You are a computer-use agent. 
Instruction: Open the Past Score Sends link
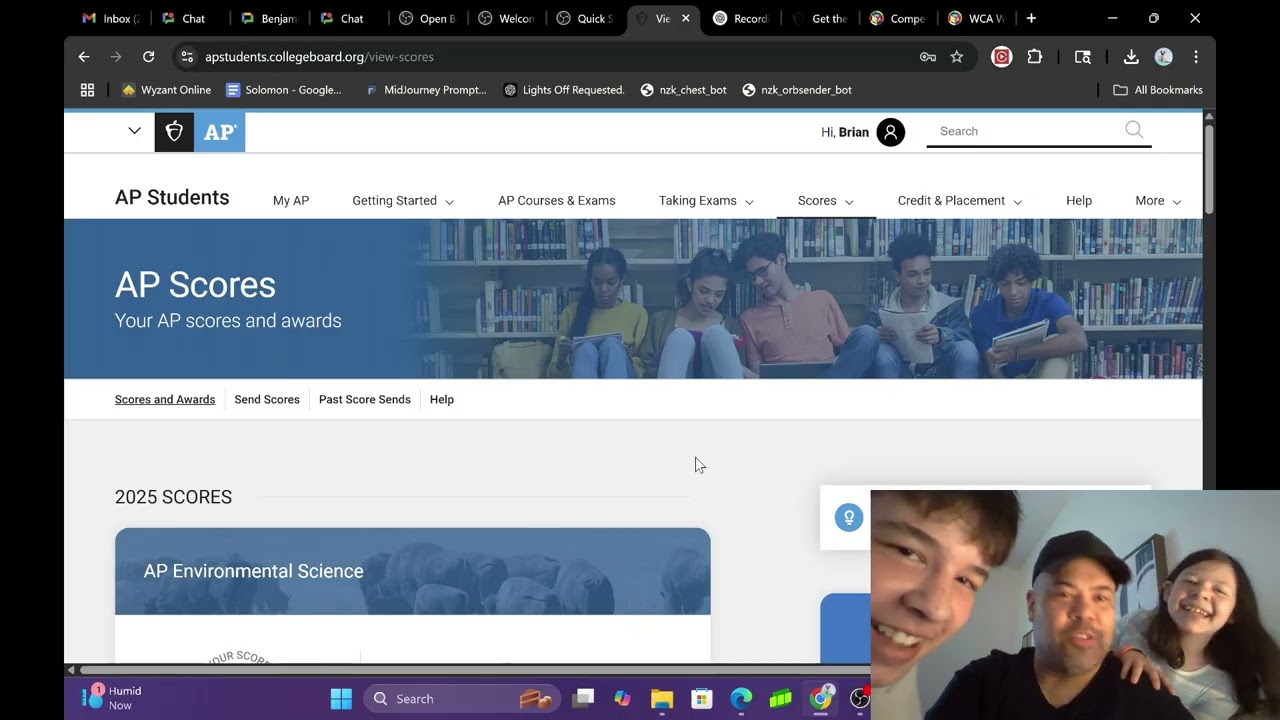[365, 399]
